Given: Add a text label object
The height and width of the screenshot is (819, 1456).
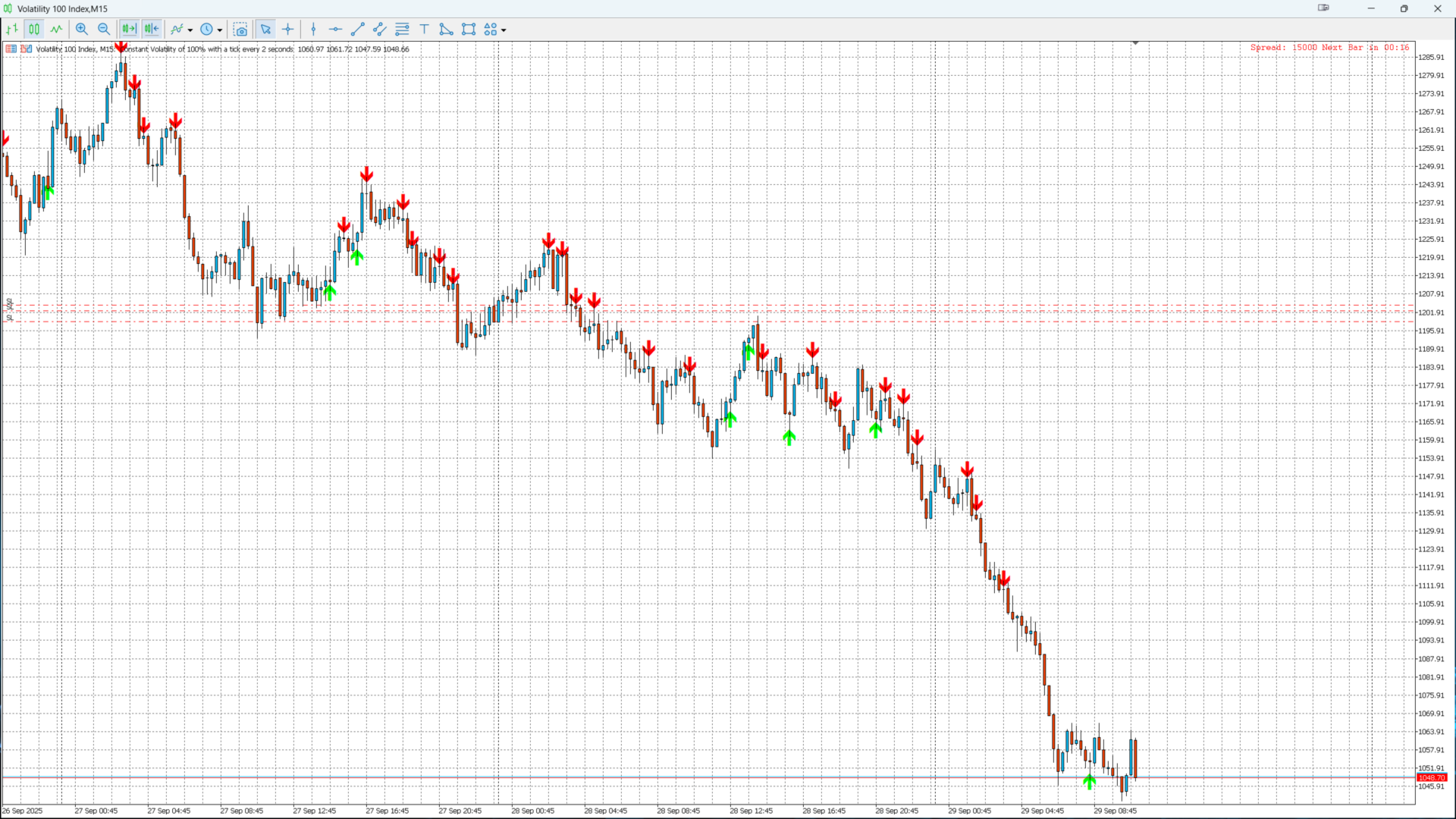Looking at the screenshot, I should 425,30.
